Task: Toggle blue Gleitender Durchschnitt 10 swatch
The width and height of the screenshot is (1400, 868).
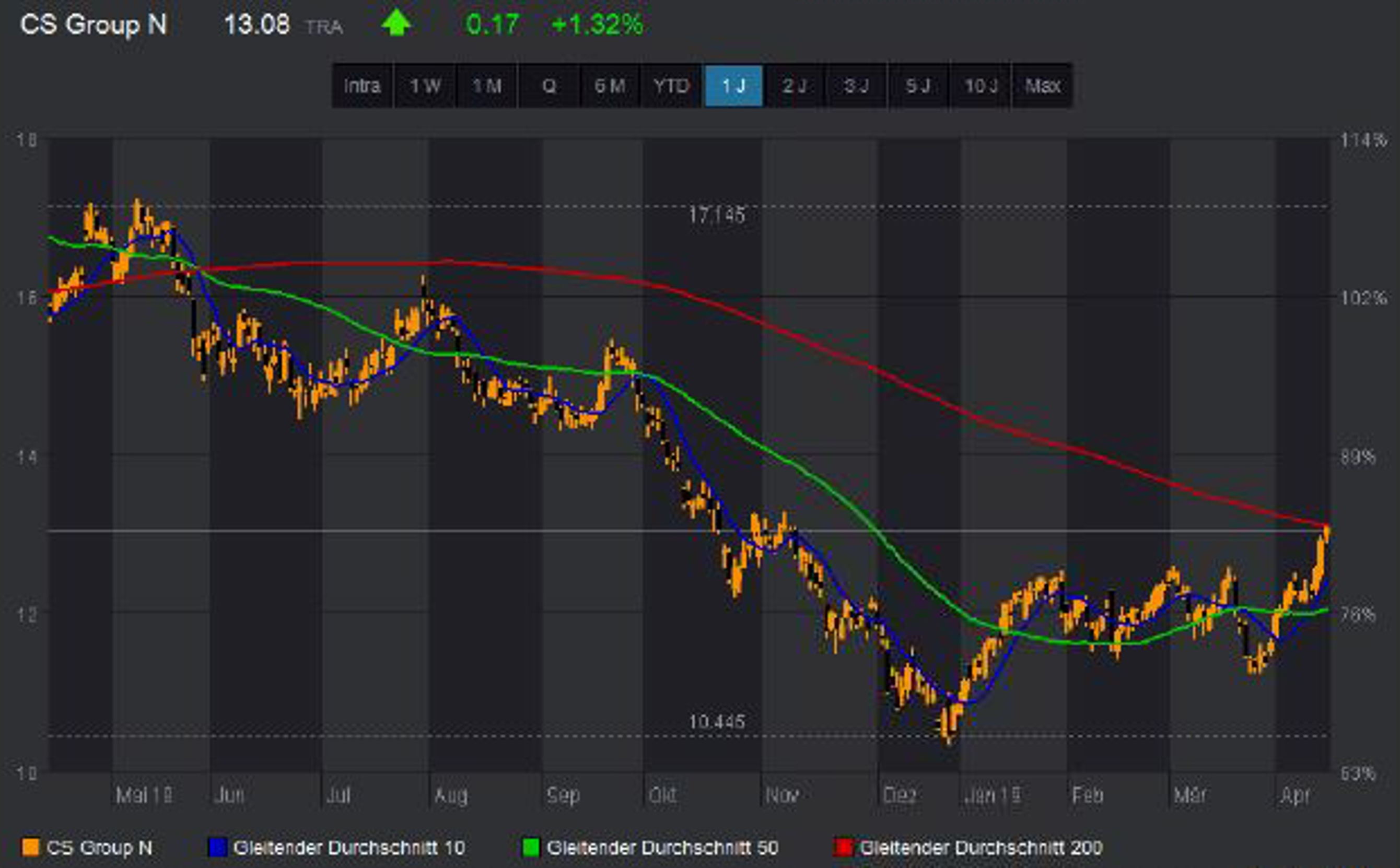Action: point(218,848)
